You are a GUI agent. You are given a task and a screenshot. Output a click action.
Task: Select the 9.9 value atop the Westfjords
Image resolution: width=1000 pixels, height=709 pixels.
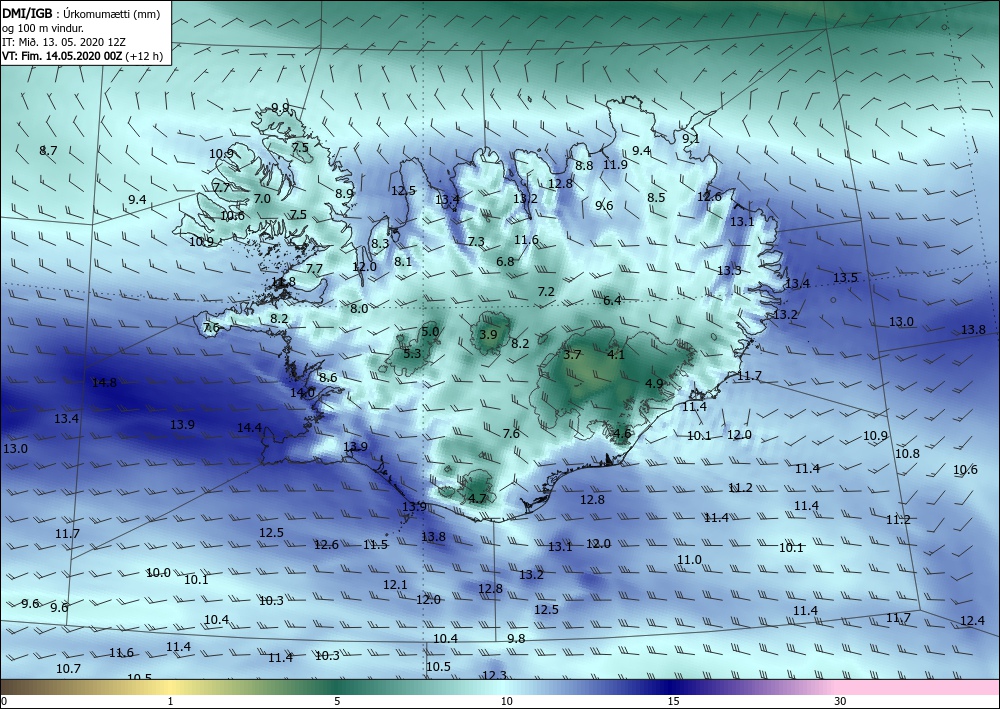coord(280,108)
